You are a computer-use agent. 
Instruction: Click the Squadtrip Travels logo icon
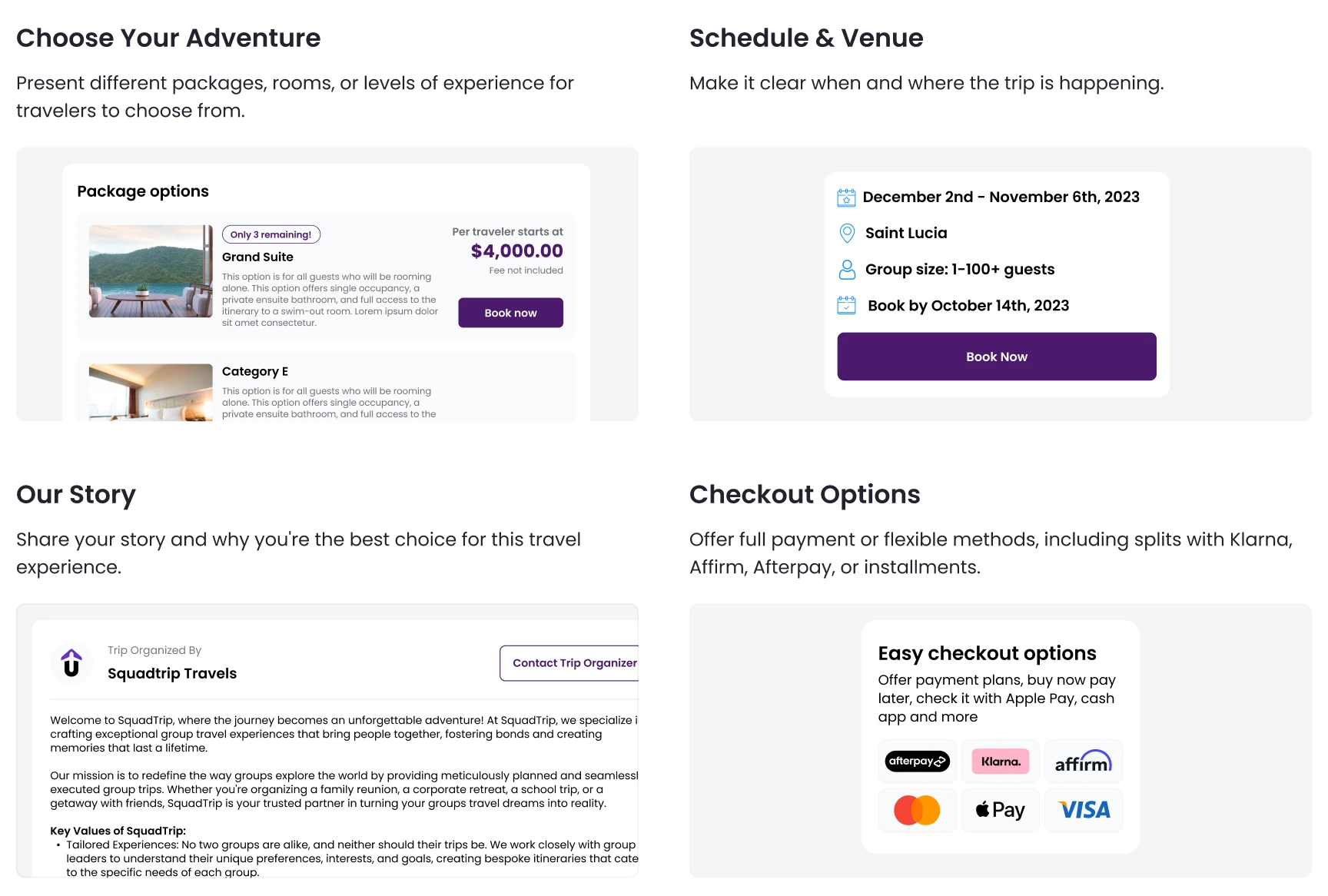(x=71, y=662)
